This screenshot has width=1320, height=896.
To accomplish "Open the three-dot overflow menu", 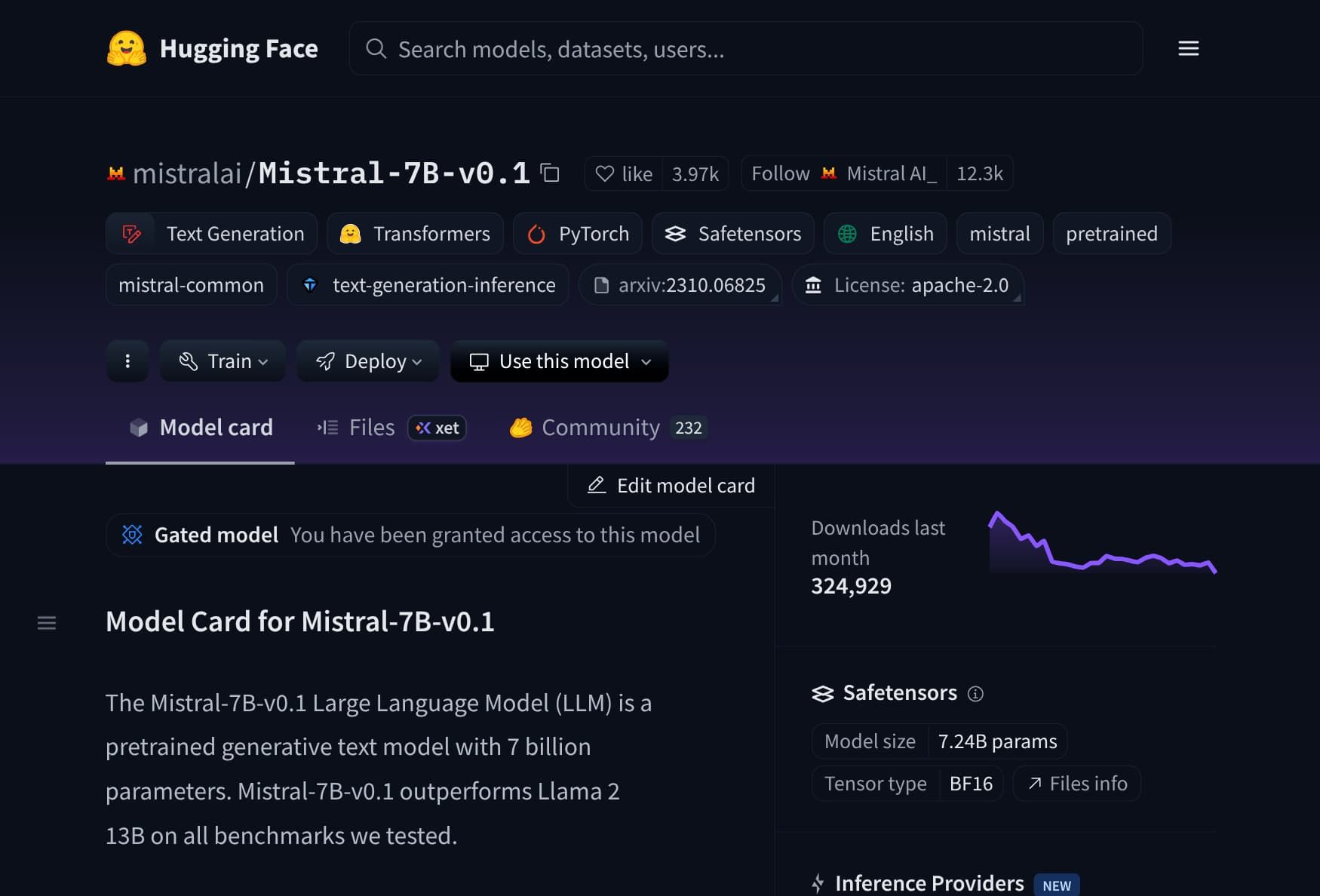I will [127, 361].
